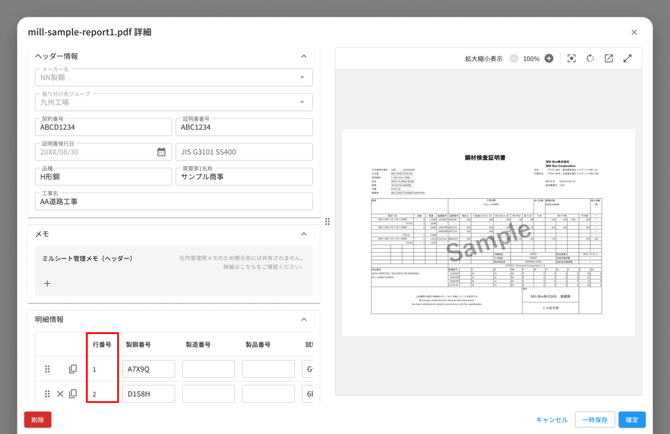Zoom out the PDF preview with minus icon

click(x=514, y=59)
